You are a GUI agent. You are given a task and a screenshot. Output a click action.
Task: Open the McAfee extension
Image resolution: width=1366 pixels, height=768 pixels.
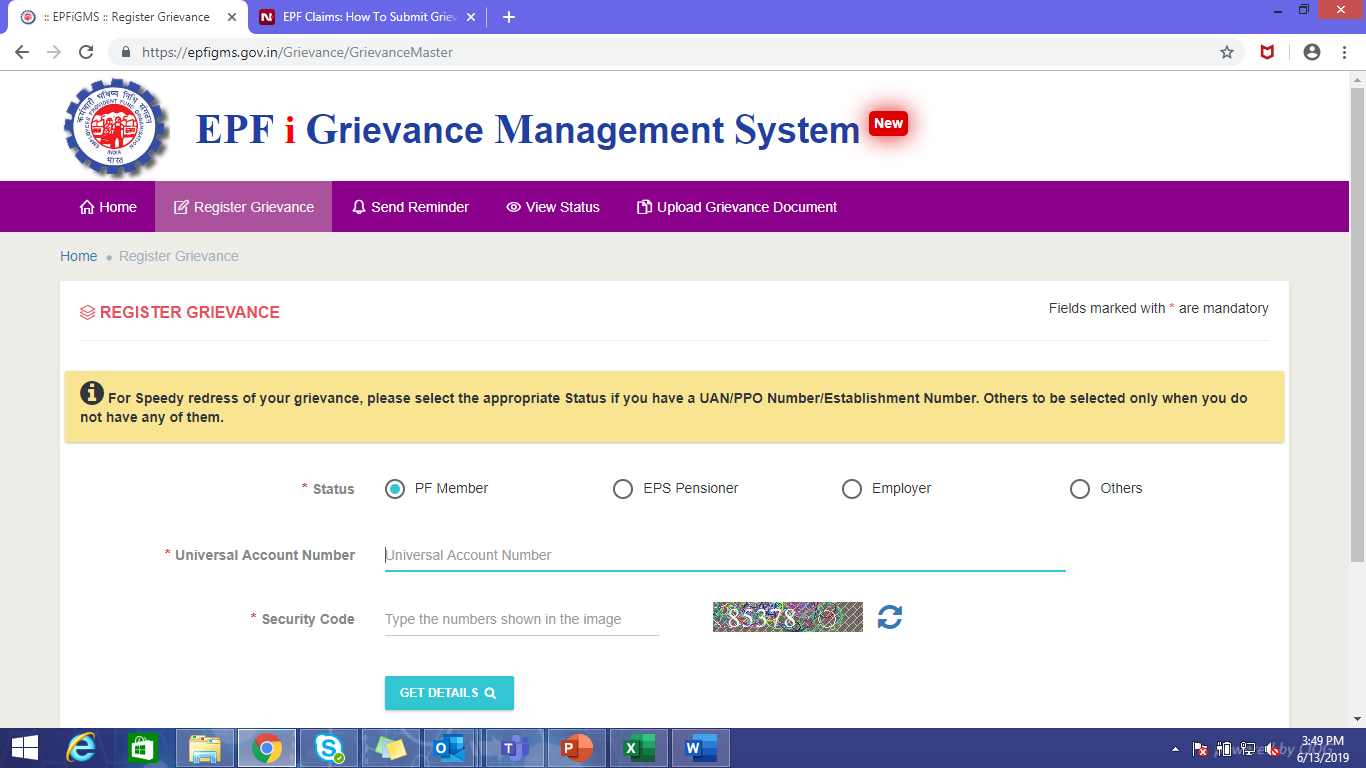click(x=1267, y=52)
